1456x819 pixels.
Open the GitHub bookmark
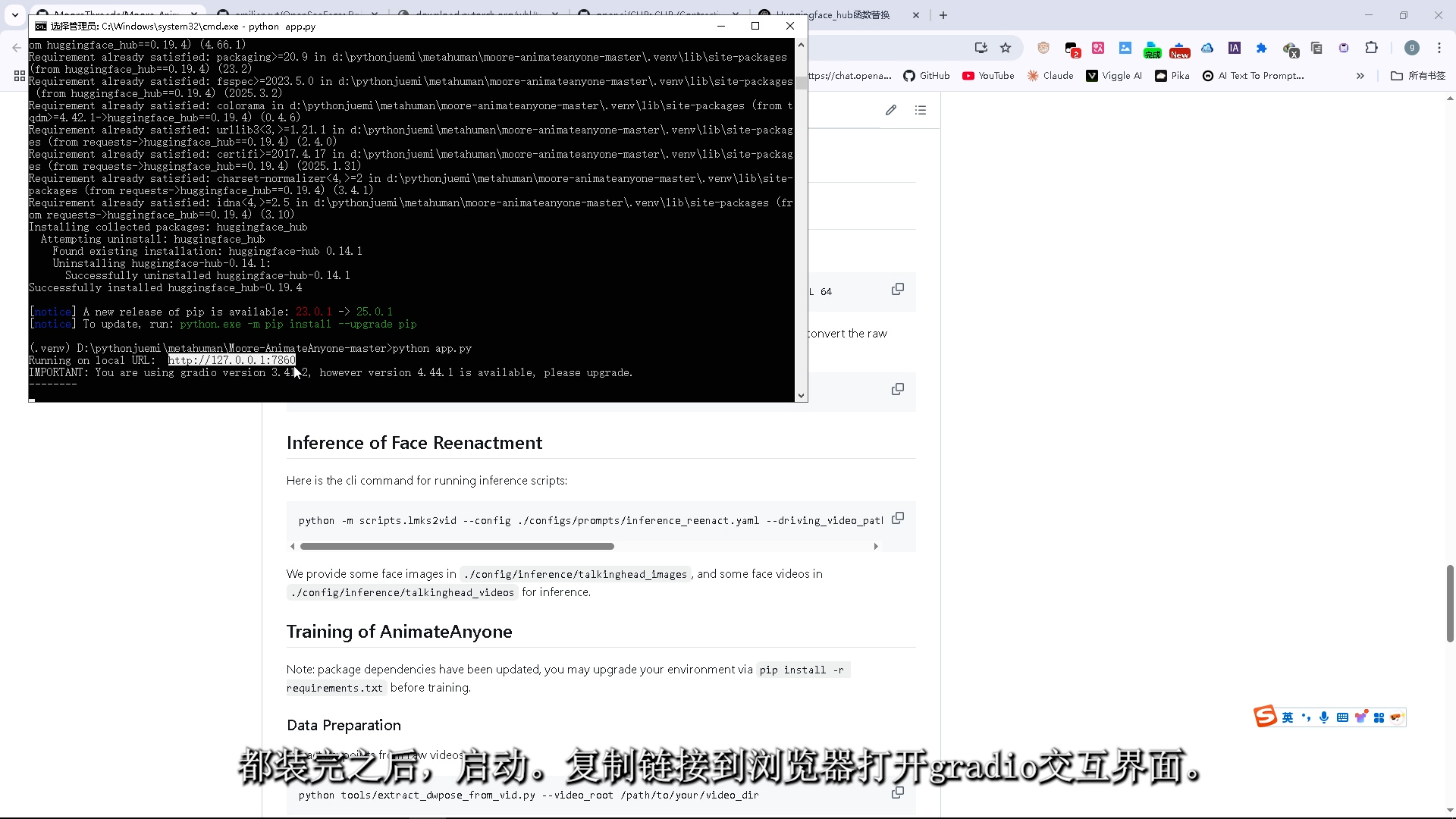click(927, 76)
